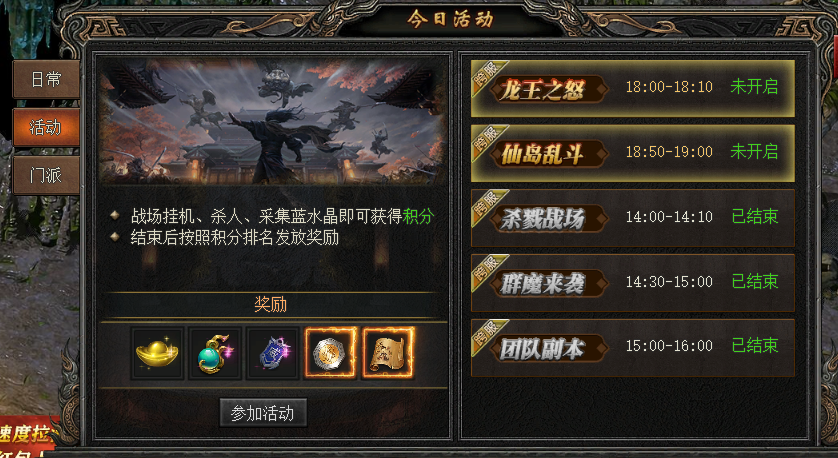
Task: Open the 团队副本 event entry
Action: [x=633, y=347]
